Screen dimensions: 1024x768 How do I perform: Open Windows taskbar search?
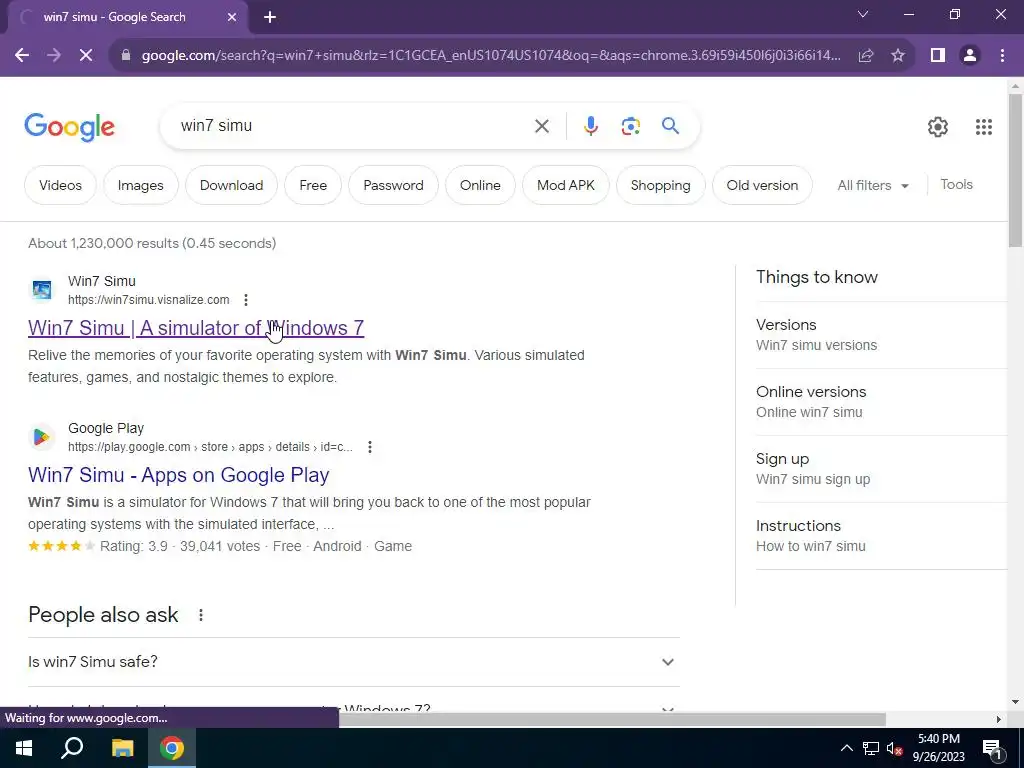[72, 748]
